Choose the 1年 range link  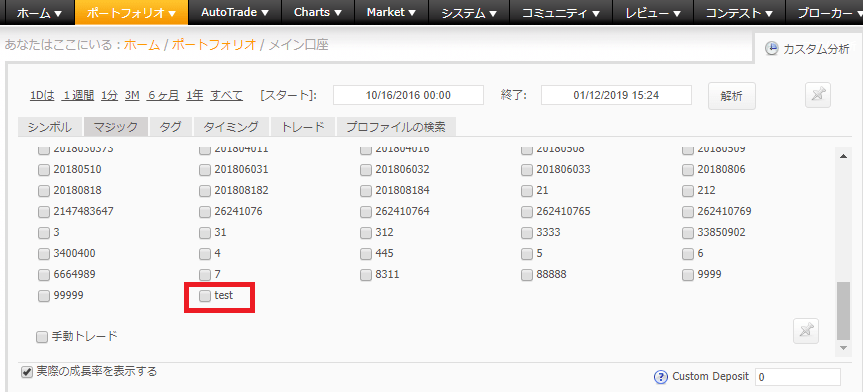point(195,95)
